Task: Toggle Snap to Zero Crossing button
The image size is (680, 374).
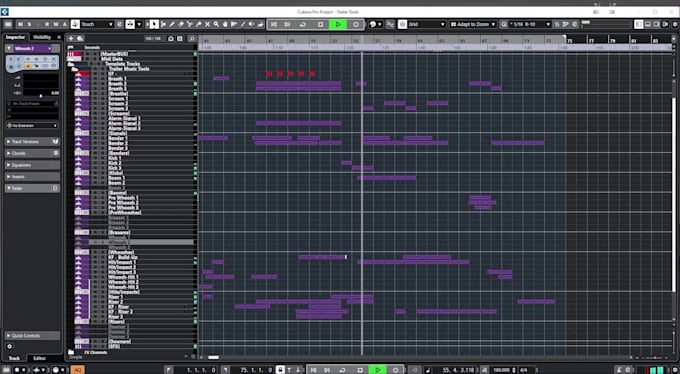Action: click(x=390, y=24)
